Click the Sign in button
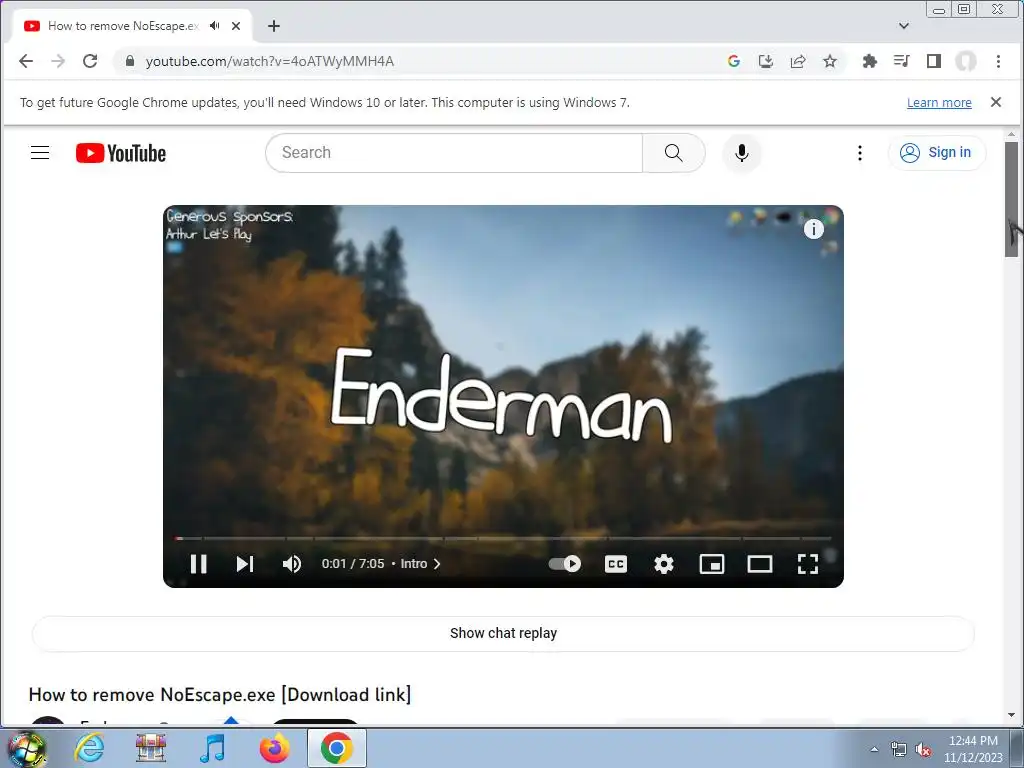Viewport: 1024px width, 768px height. pyautogui.click(x=936, y=153)
